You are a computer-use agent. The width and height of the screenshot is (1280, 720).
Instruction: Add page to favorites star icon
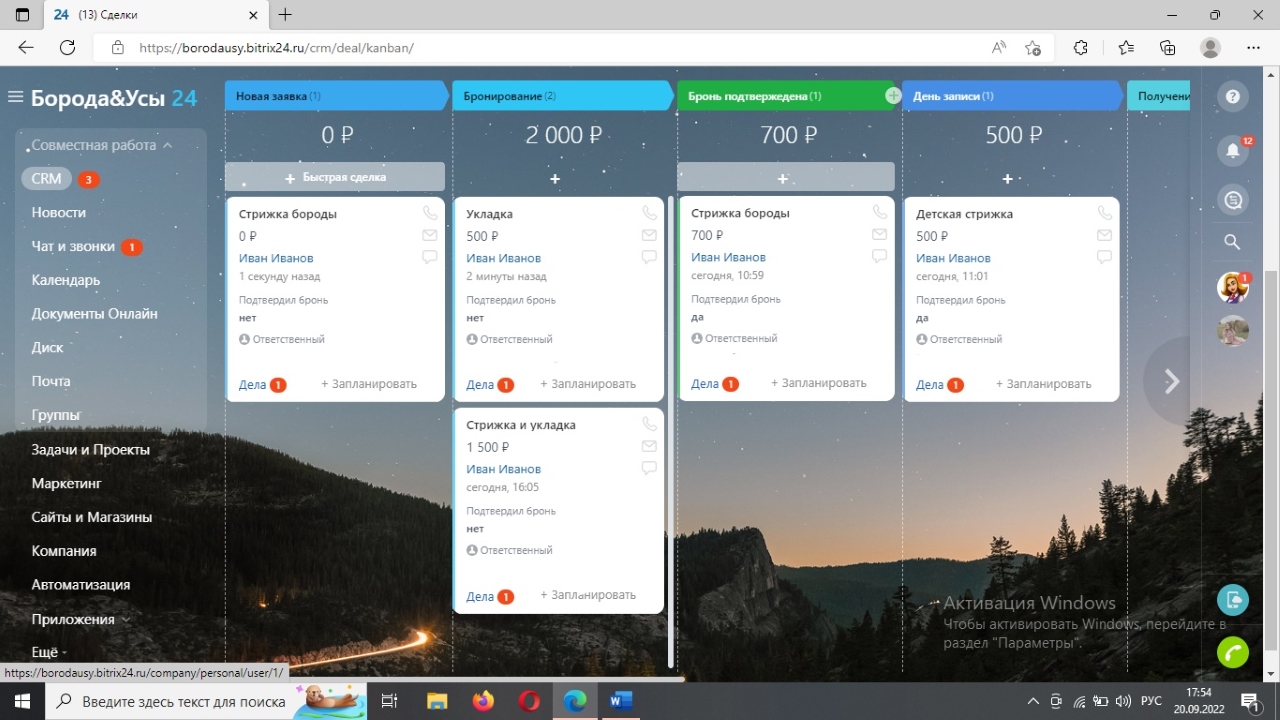1033,47
